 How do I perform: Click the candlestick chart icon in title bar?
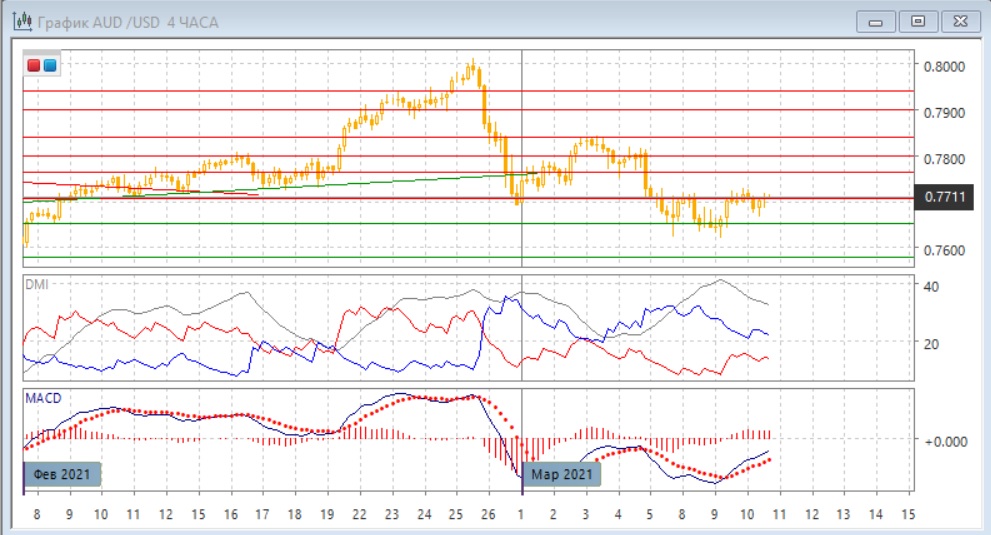click(x=19, y=21)
